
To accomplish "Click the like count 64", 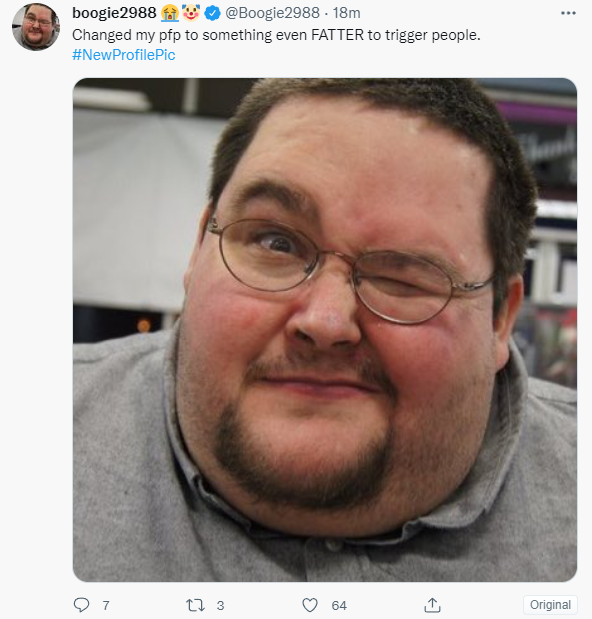I will point(339,606).
